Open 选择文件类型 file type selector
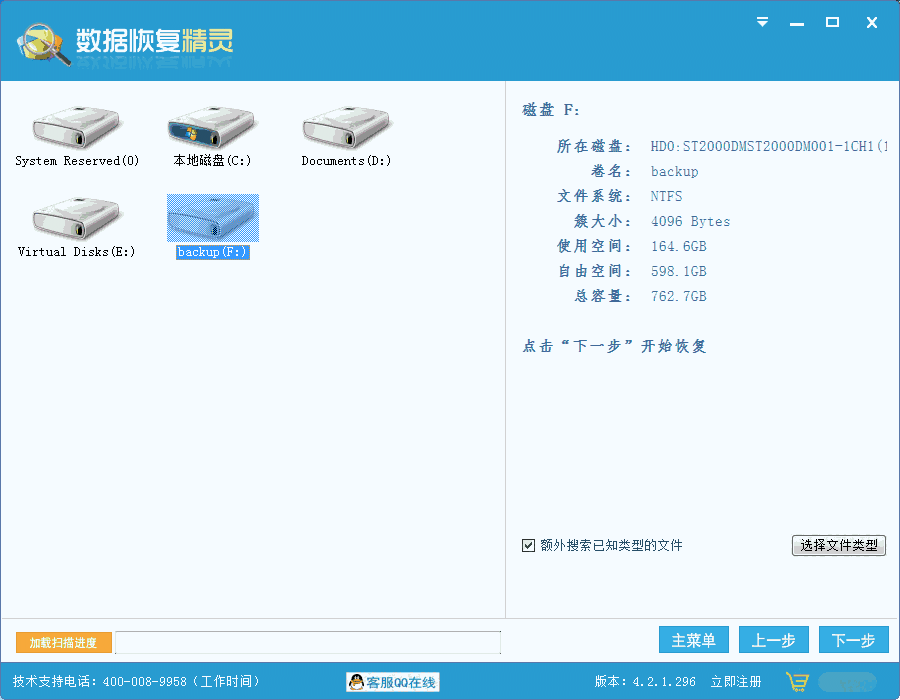Screen dimensions: 900x700 (838, 545)
